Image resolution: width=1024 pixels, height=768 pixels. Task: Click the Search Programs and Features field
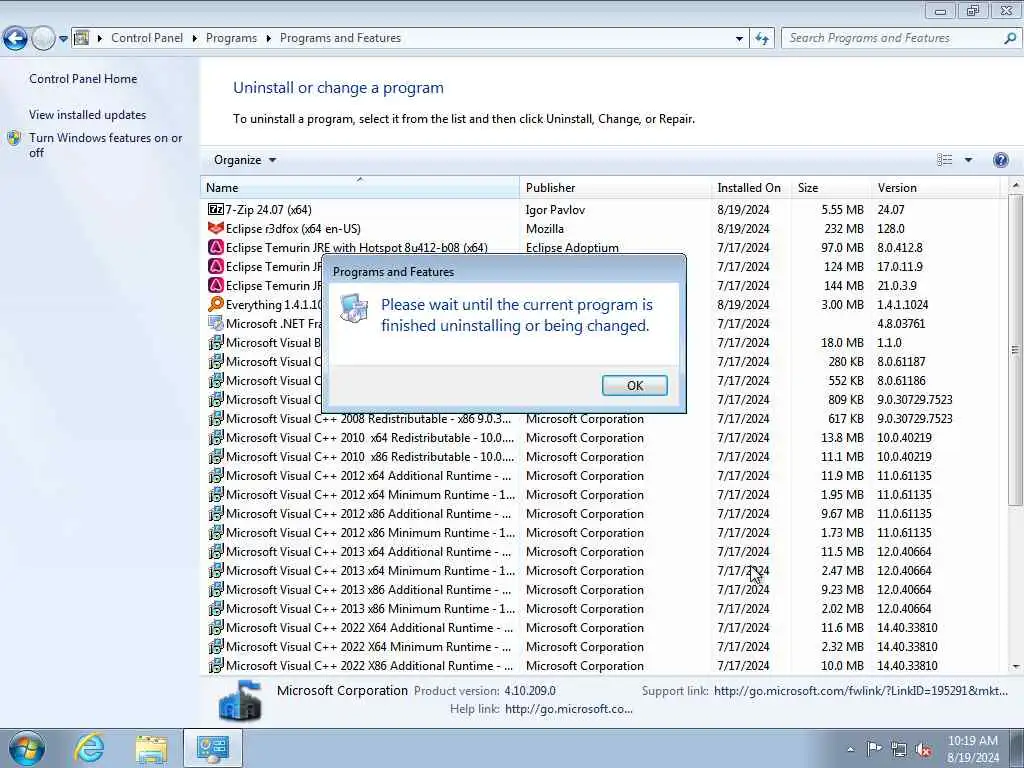(x=891, y=38)
